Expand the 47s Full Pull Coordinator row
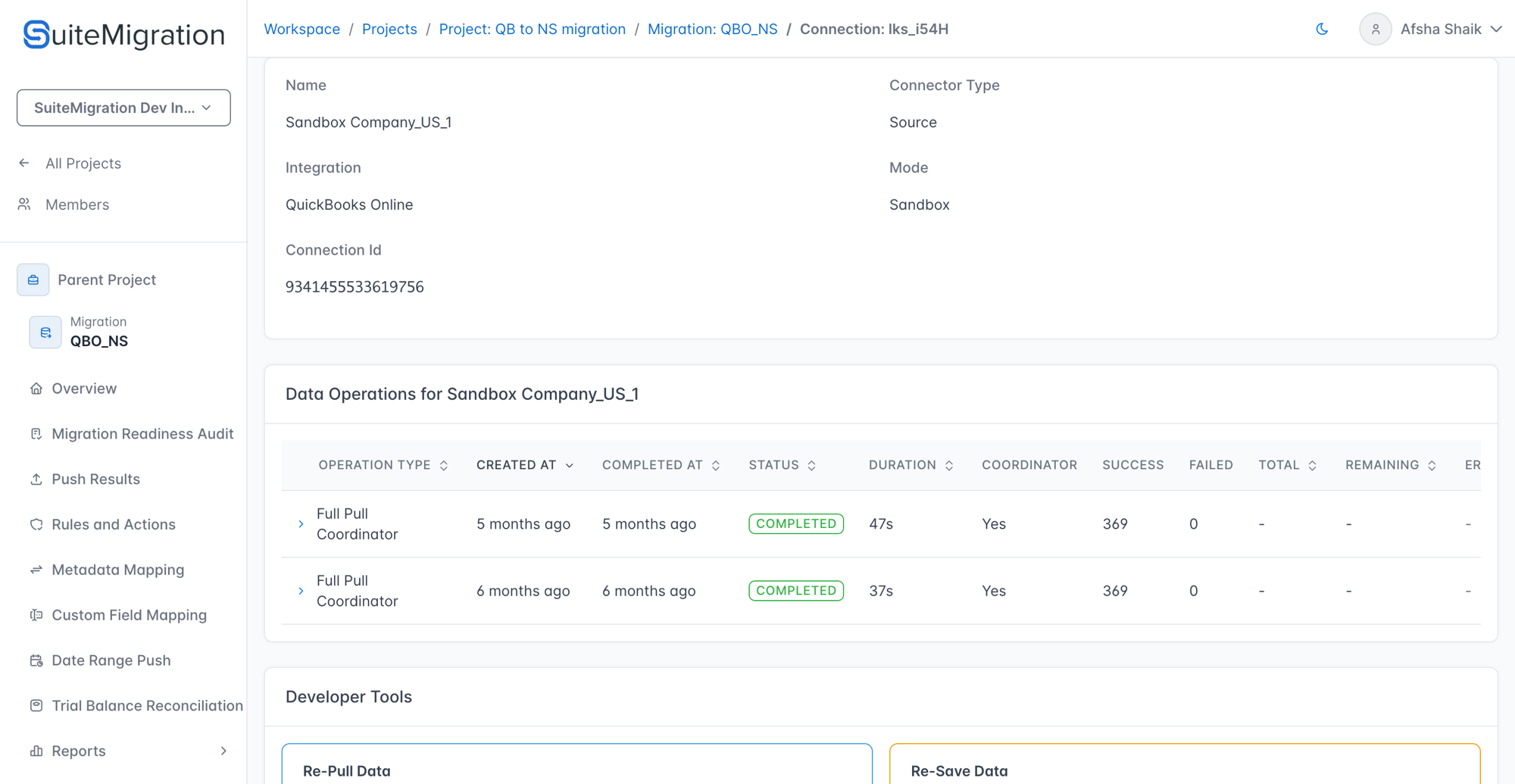The height and width of the screenshot is (784, 1515). click(301, 524)
